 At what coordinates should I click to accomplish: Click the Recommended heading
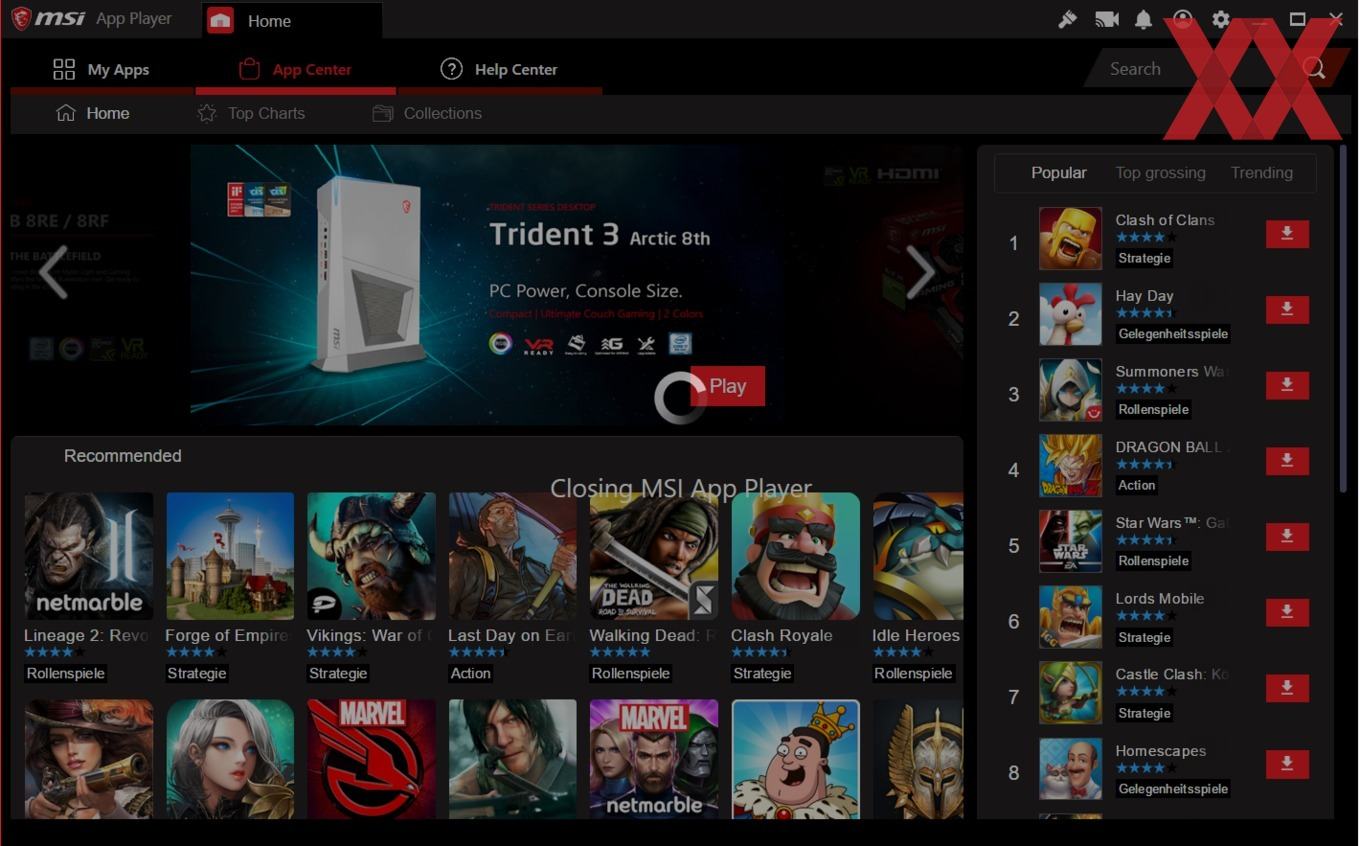[123, 456]
